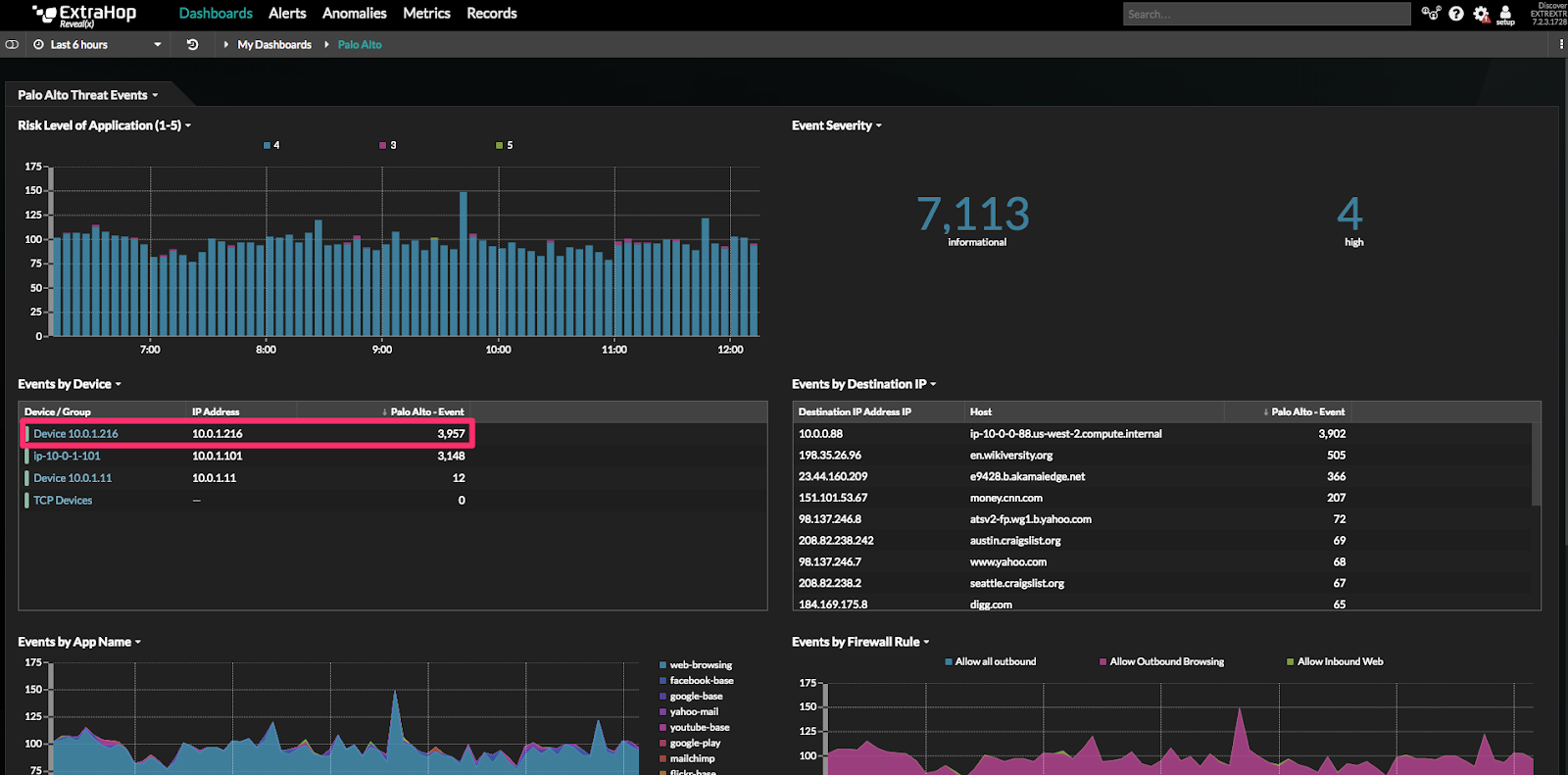
Task: Select the seattle.craigslist.org host row
Action: [1162, 583]
